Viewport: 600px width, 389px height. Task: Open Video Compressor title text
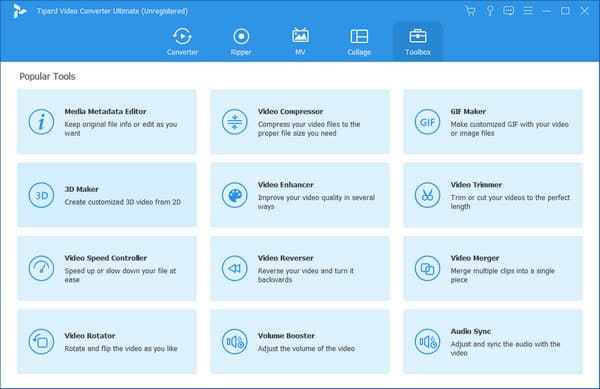pyautogui.click(x=290, y=111)
